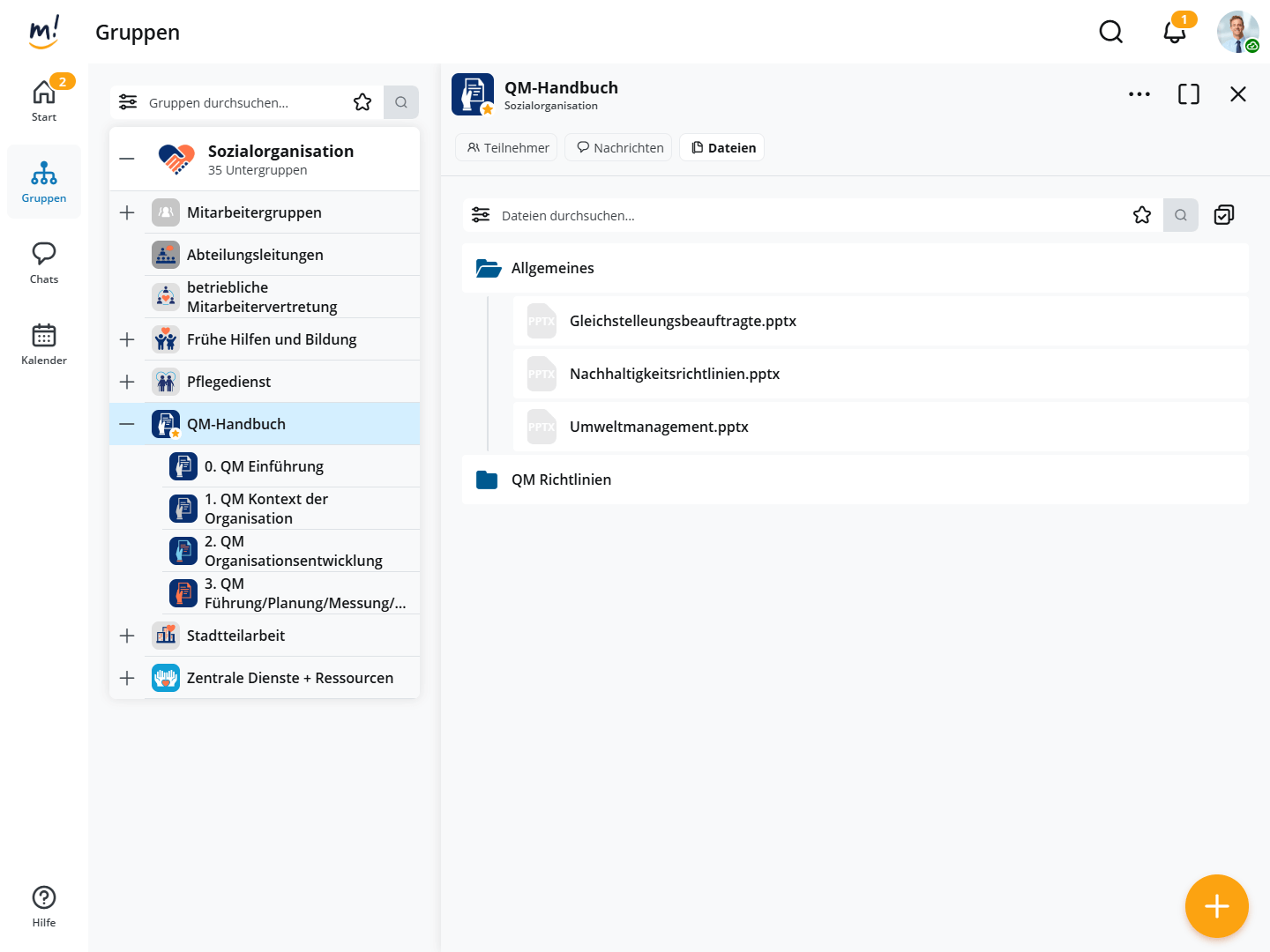The width and height of the screenshot is (1270, 952).
Task: Collapse the QM-Handbuch subgroup list
Action: [127, 424]
